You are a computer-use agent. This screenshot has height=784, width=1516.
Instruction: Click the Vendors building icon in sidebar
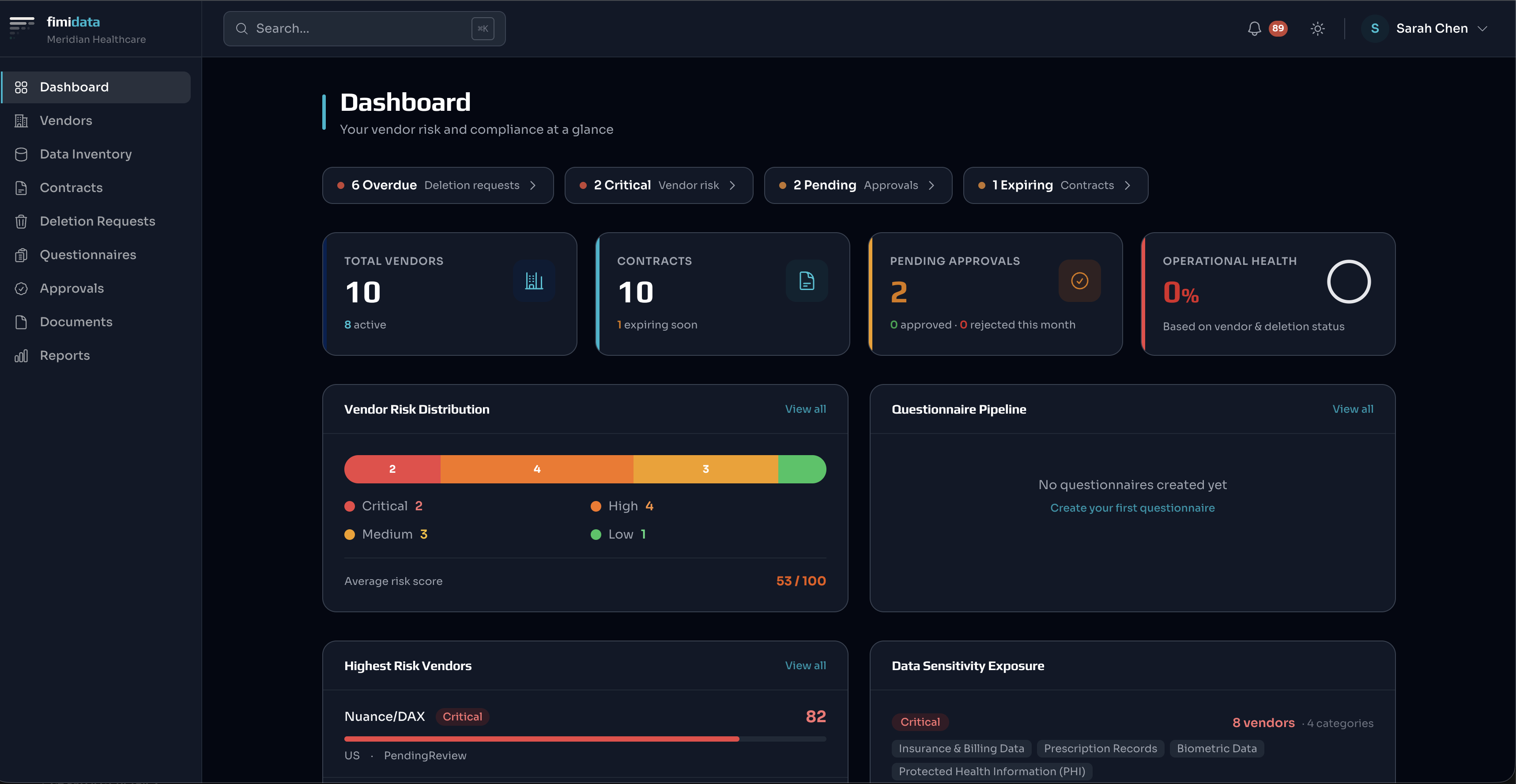(x=21, y=121)
